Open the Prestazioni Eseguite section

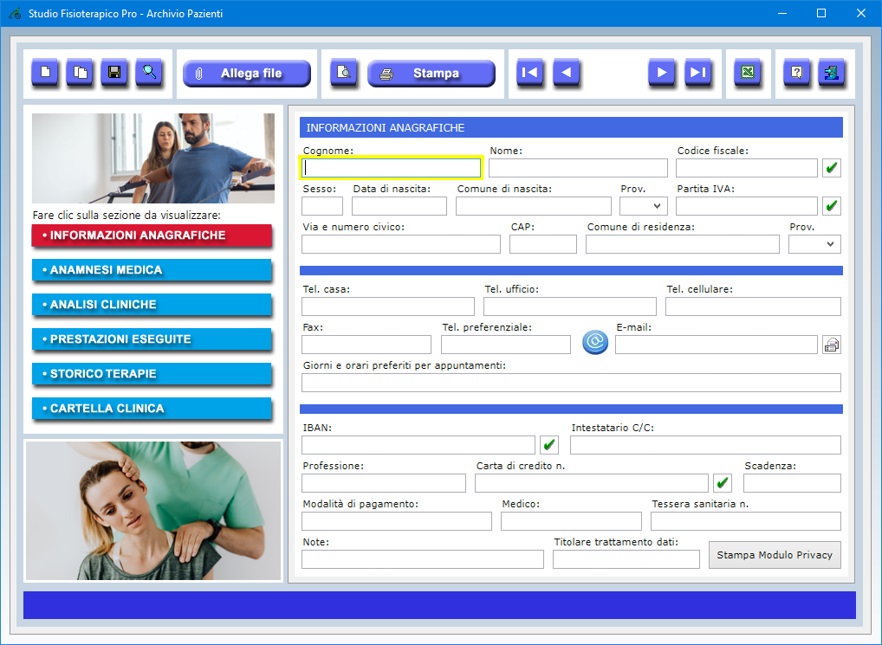(x=152, y=339)
